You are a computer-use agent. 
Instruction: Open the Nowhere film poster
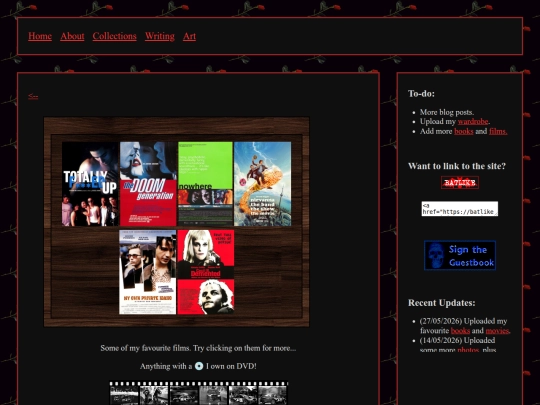pyautogui.click(x=205, y=184)
